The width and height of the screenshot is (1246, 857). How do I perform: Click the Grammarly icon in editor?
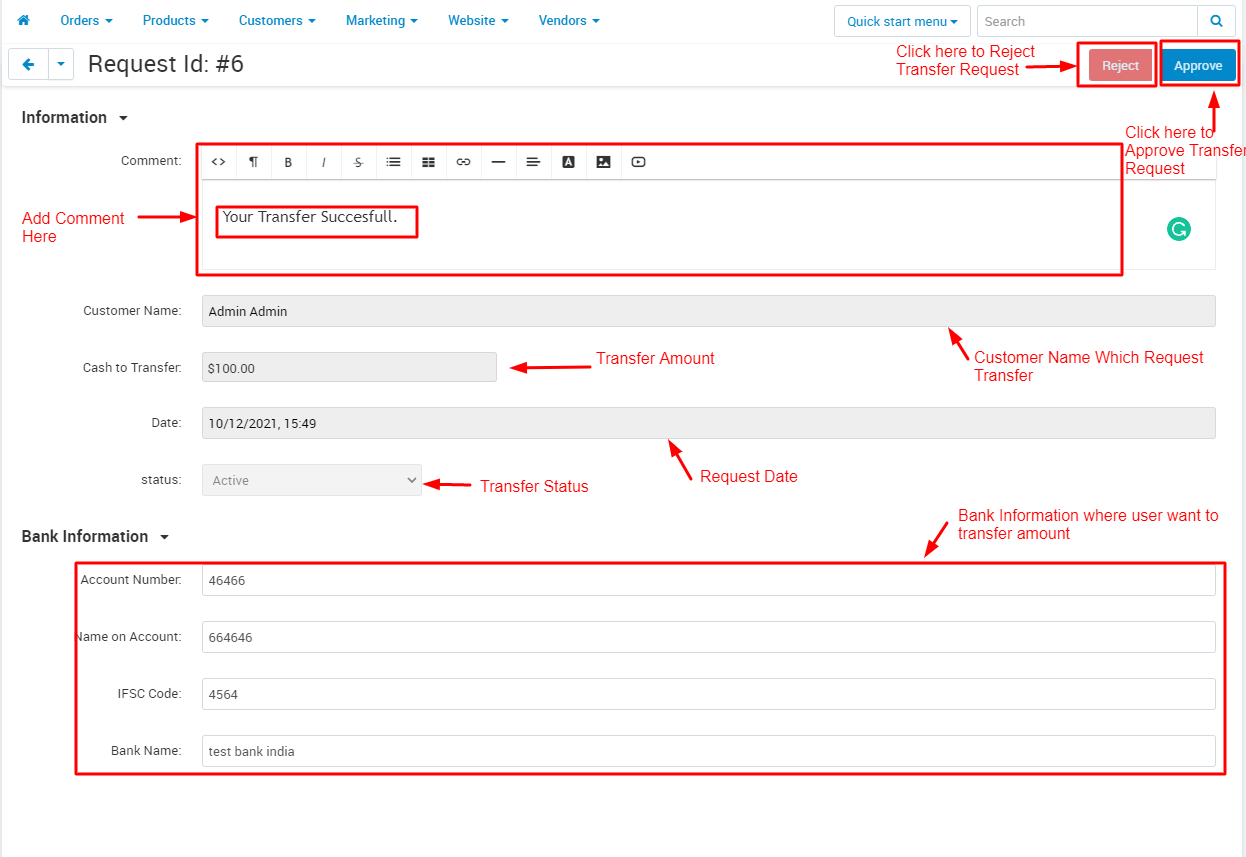click(1179, 229)
